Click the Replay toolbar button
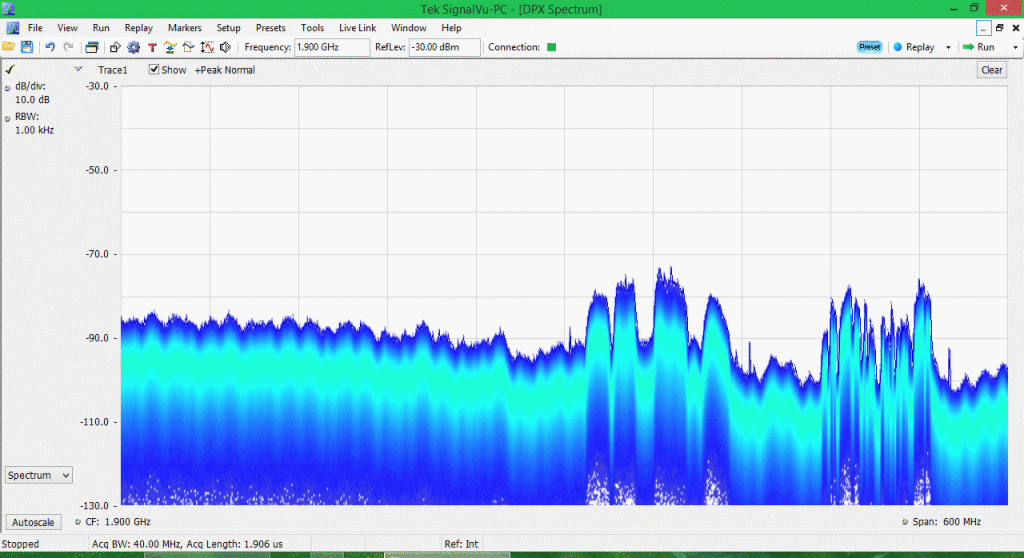Image resolution: width=1024 pixels, height=558 pixels. [x=913, y=47]
